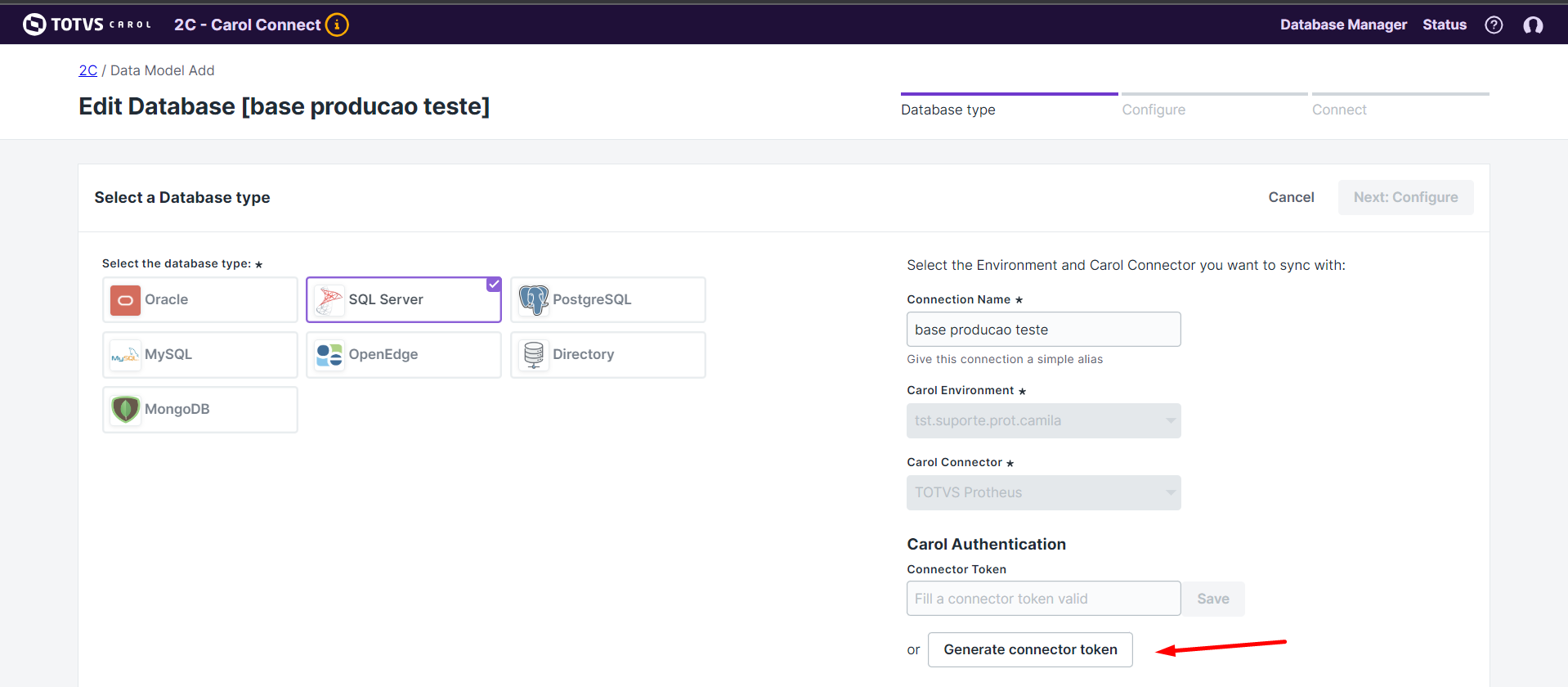Viewport: 1568px width, 687px height.
Task: Select the OpenEdge database type
Action: coord(403,354)
